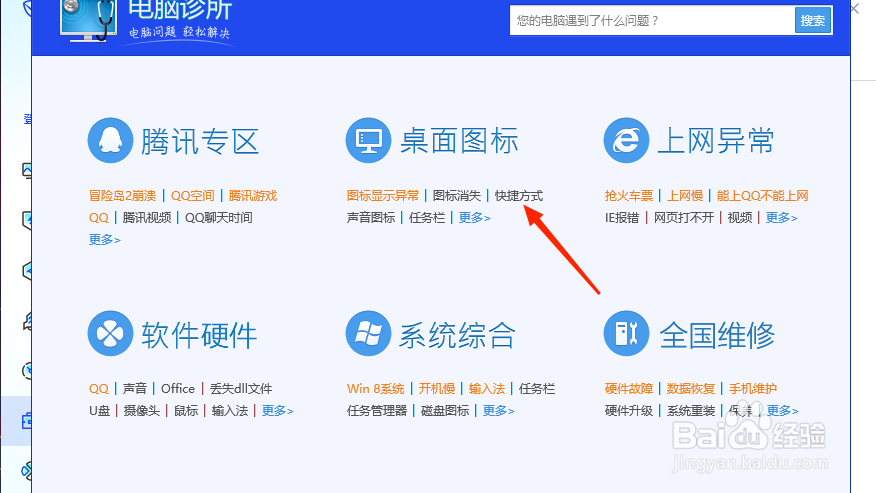876x493 pixels.
Task: Open the IE报错 link
Action: click(x=622, y=217)
